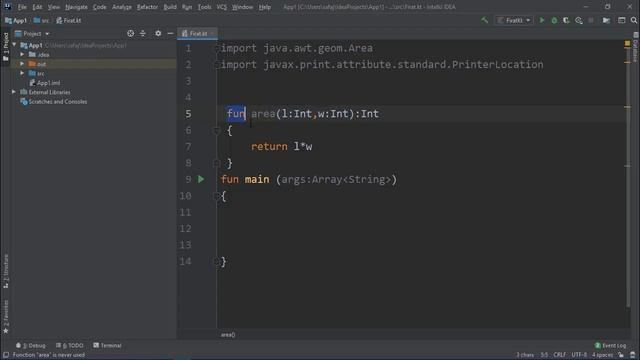640x360 pixels.
Task: Locate opened file via crosshair icon
Action: pos(130,33)
